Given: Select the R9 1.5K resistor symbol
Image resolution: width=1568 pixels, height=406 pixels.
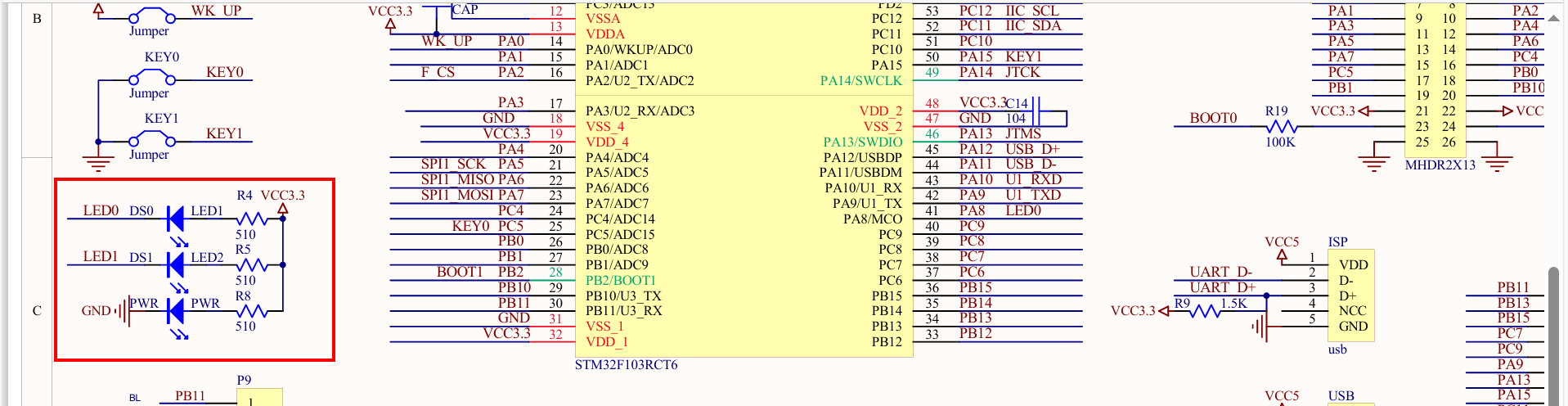Looking at the screenshot, I should 1206,311.
